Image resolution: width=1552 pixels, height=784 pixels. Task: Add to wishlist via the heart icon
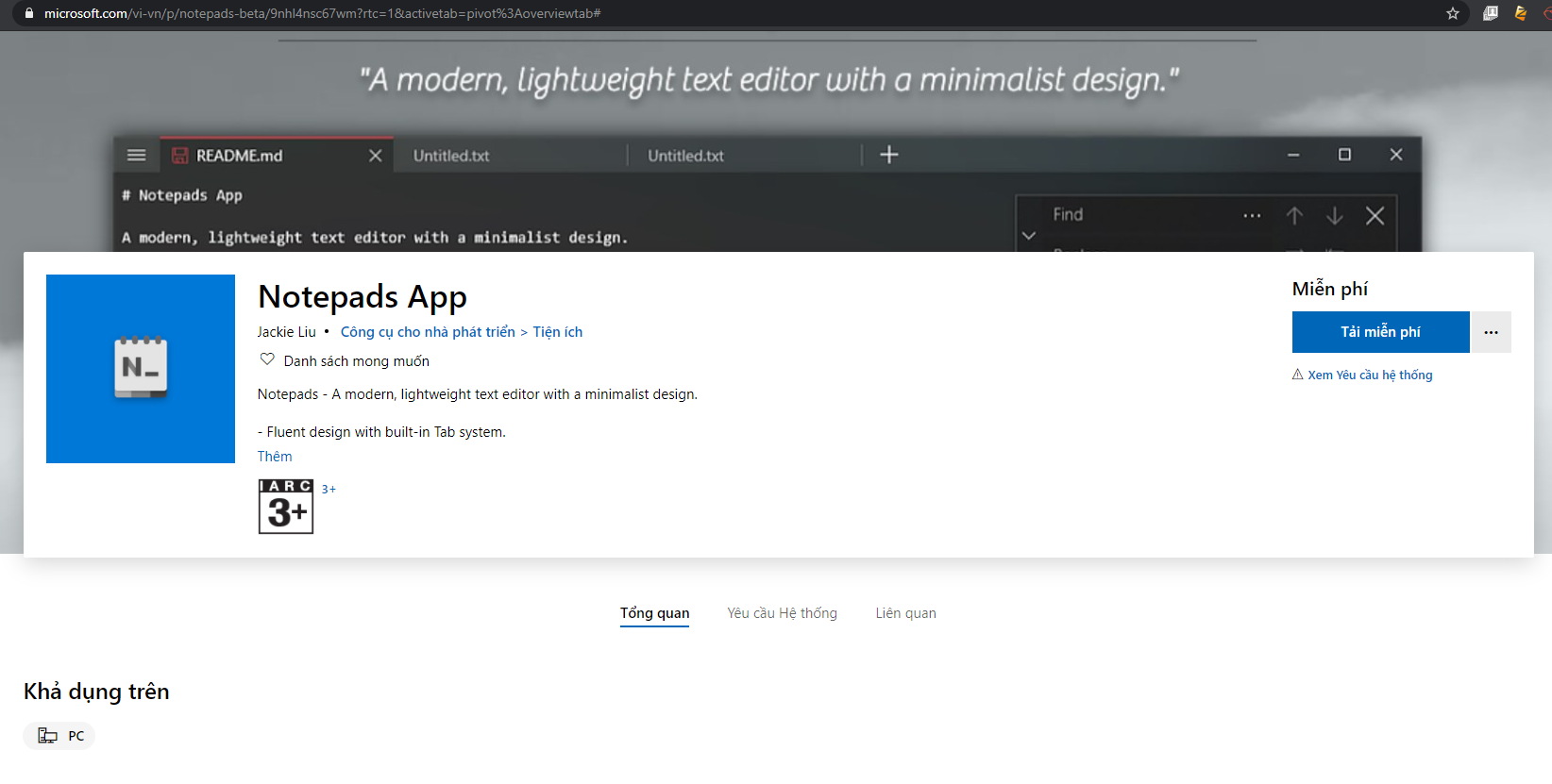tap(267, 359)
